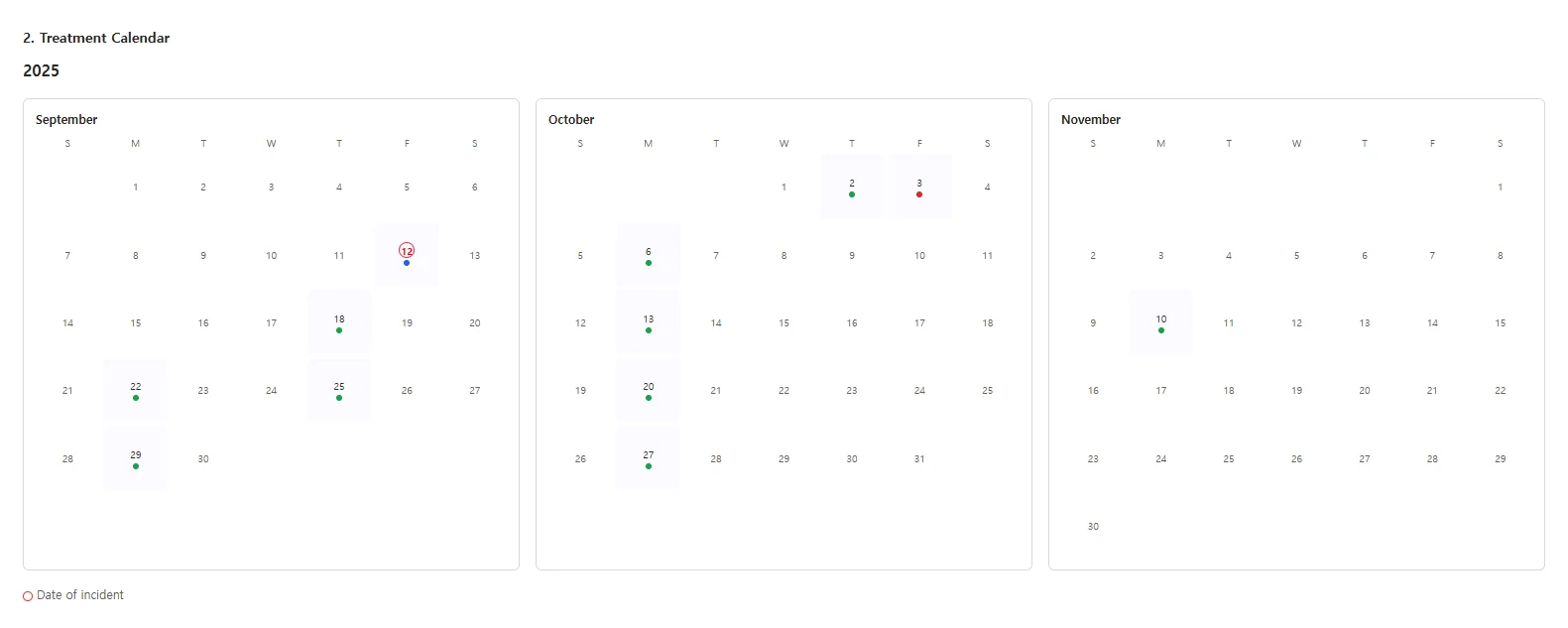The image size is (1568, 628).
Task: Select October 4 in calendar
Action: coord(988,187)
